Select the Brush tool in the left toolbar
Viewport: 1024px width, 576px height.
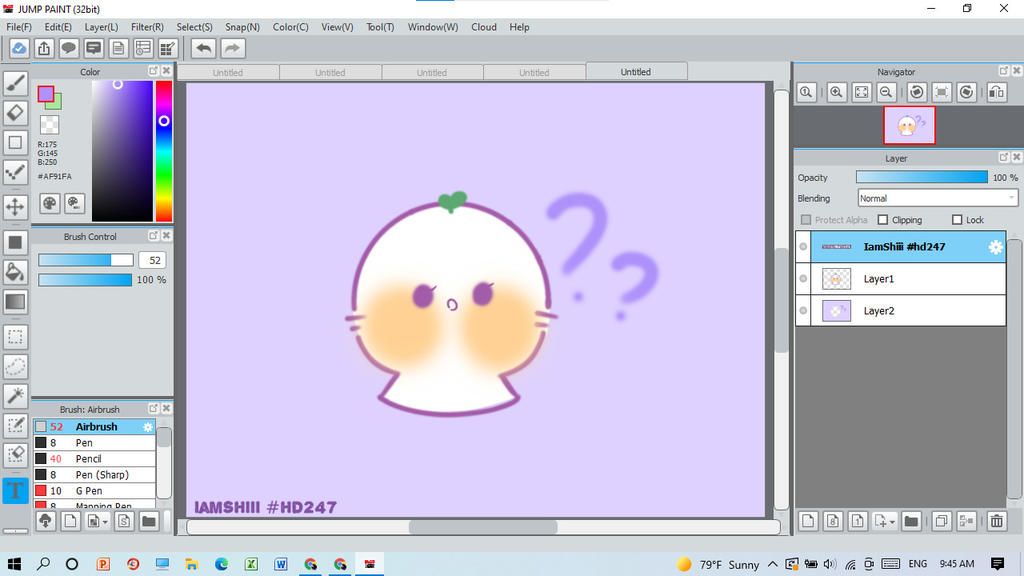(15, 83)
